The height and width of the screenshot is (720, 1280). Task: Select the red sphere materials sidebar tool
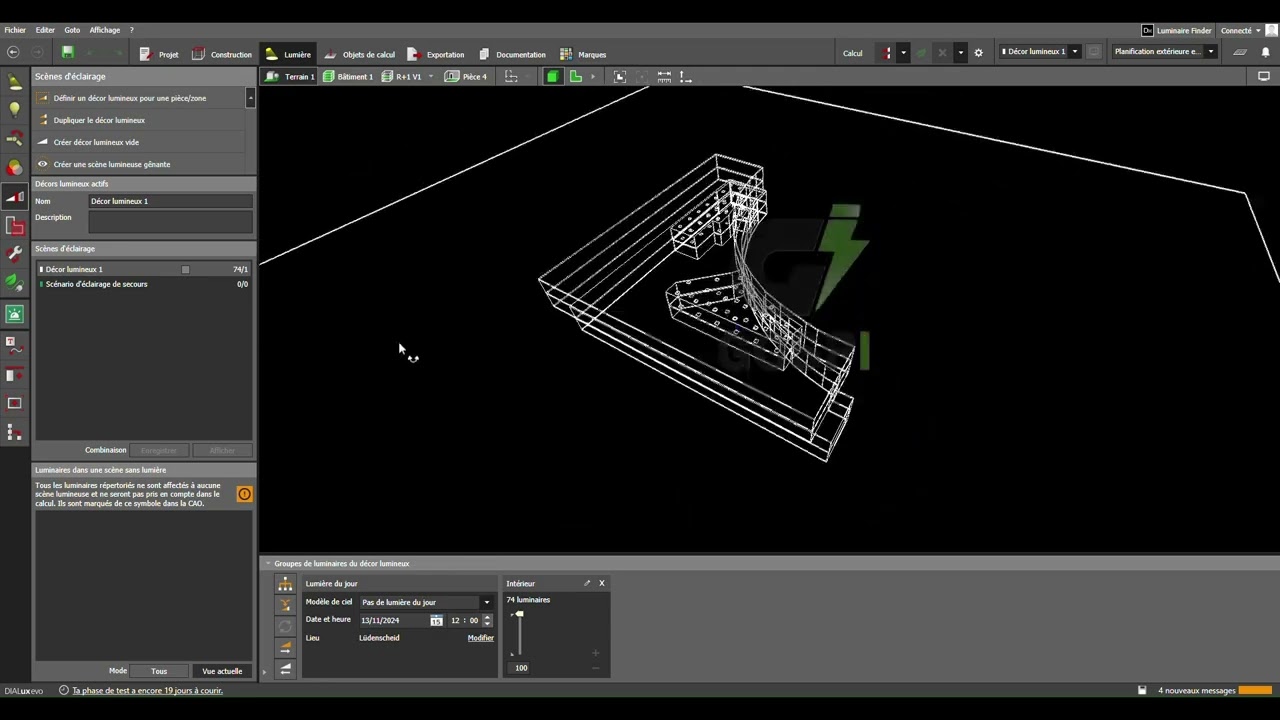click(14, 167)
